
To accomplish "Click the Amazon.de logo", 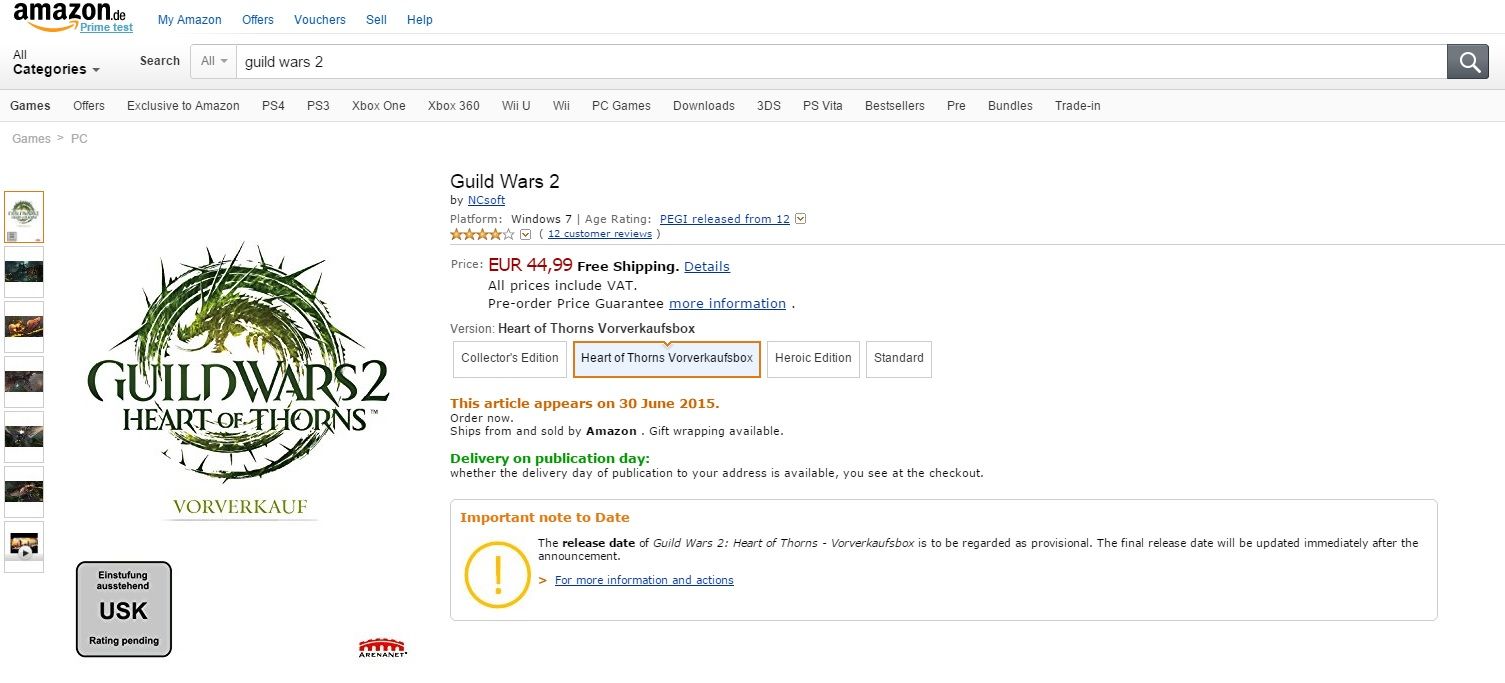I will pos(69,14).
